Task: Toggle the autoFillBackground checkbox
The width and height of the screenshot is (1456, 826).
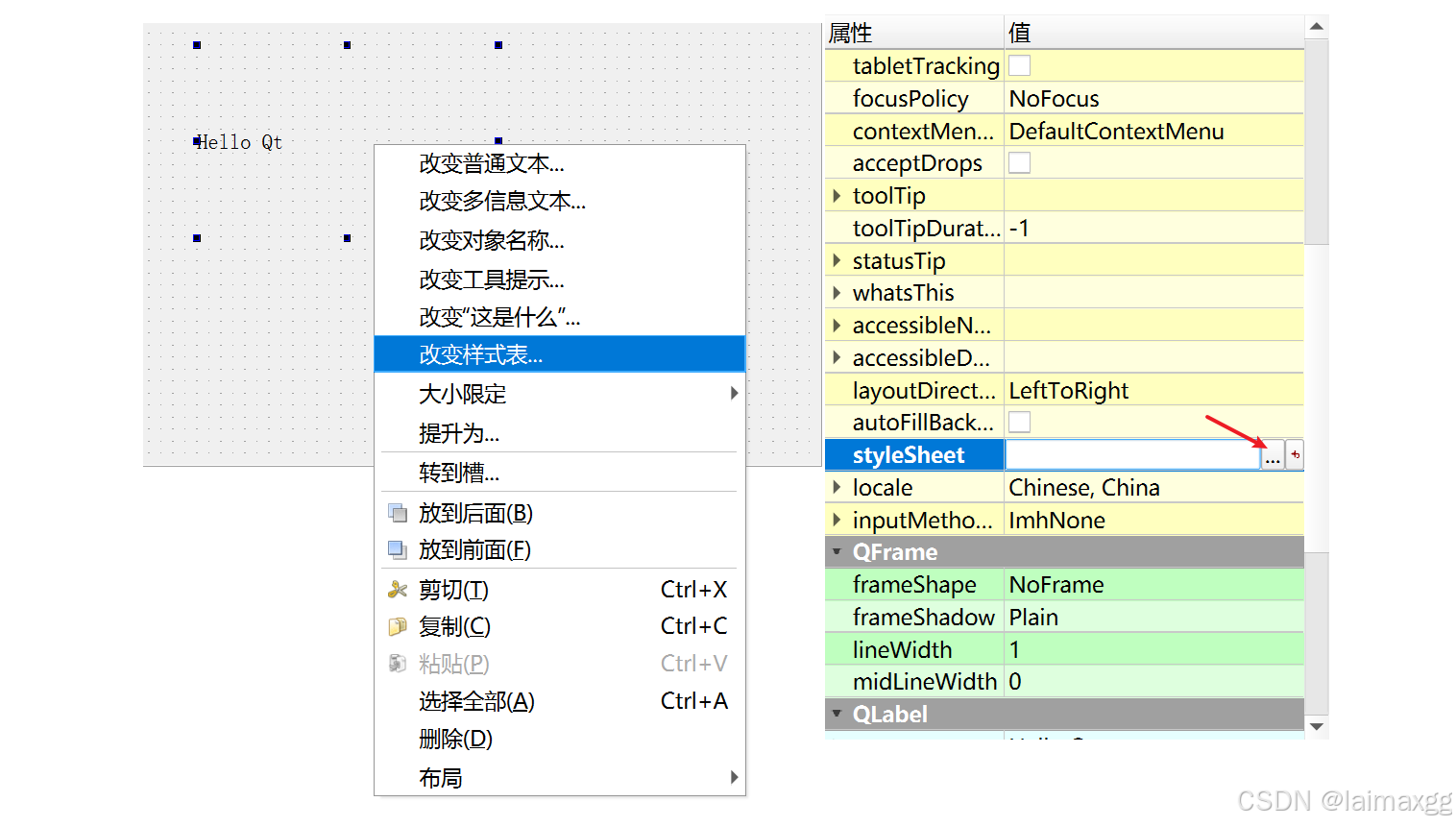Action: coord(1020,422)
